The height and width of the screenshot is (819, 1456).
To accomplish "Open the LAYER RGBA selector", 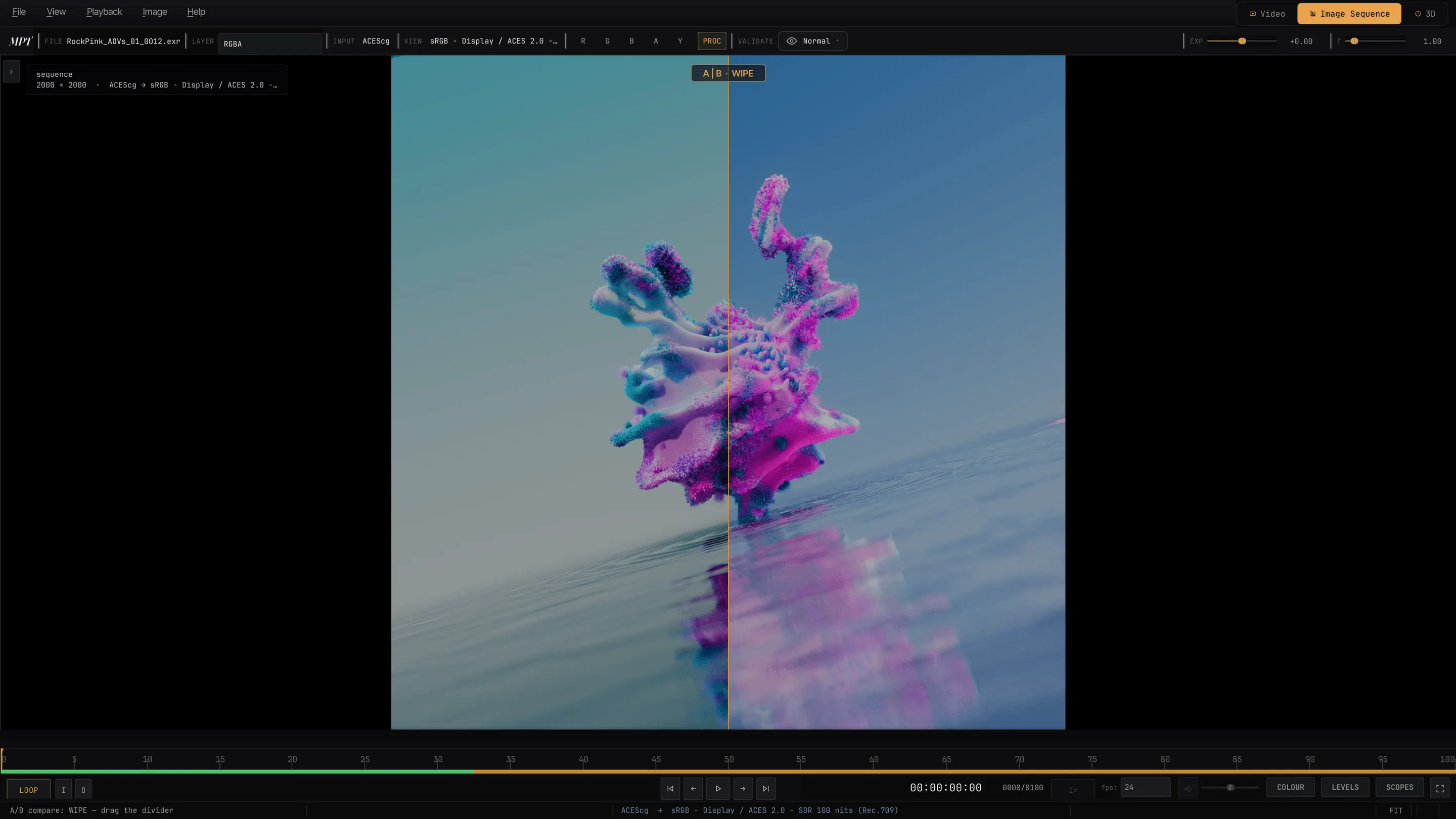I will pos(269,43).
